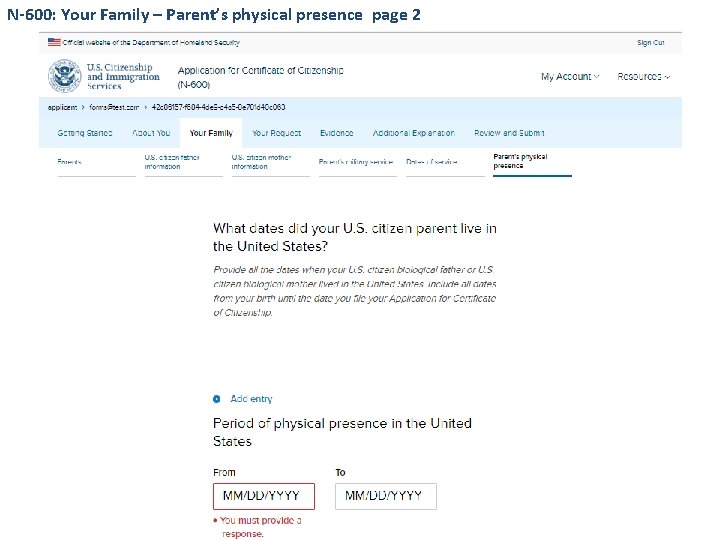Go to the Your Request tab
Image resolution: width=720 pixels, height=540 pixels.
tap(276, 133)
